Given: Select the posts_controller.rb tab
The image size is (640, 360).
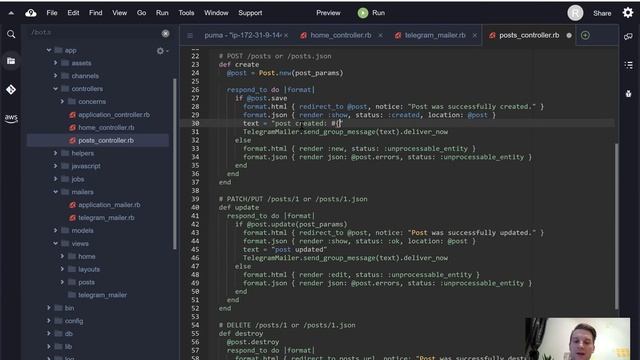Looking at the screenshot, I should click(x=529, y=36).
